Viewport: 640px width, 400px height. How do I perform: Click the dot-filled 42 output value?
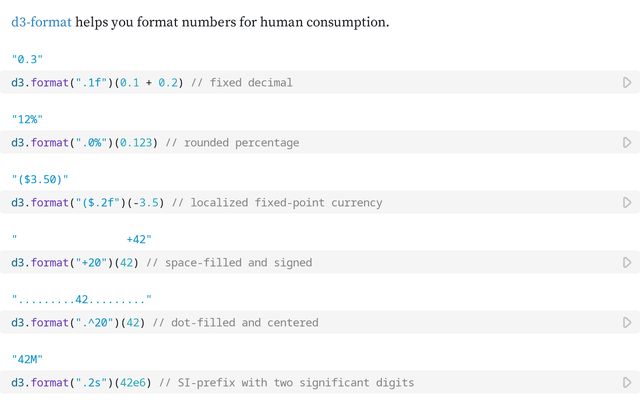[x=82, y=299]
